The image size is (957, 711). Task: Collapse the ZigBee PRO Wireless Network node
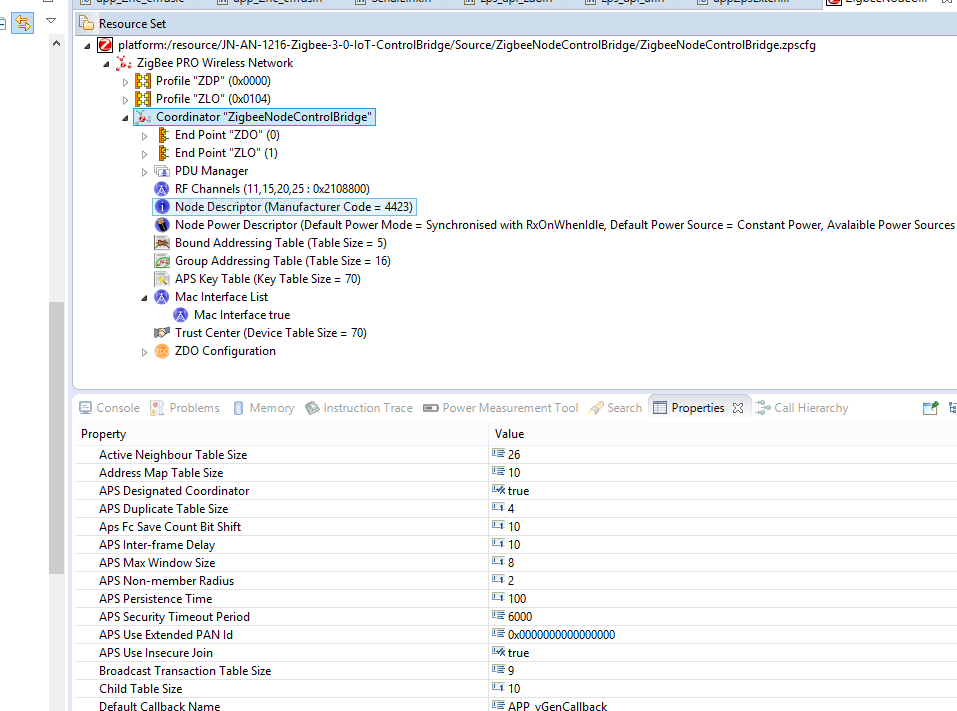[106, 64]
